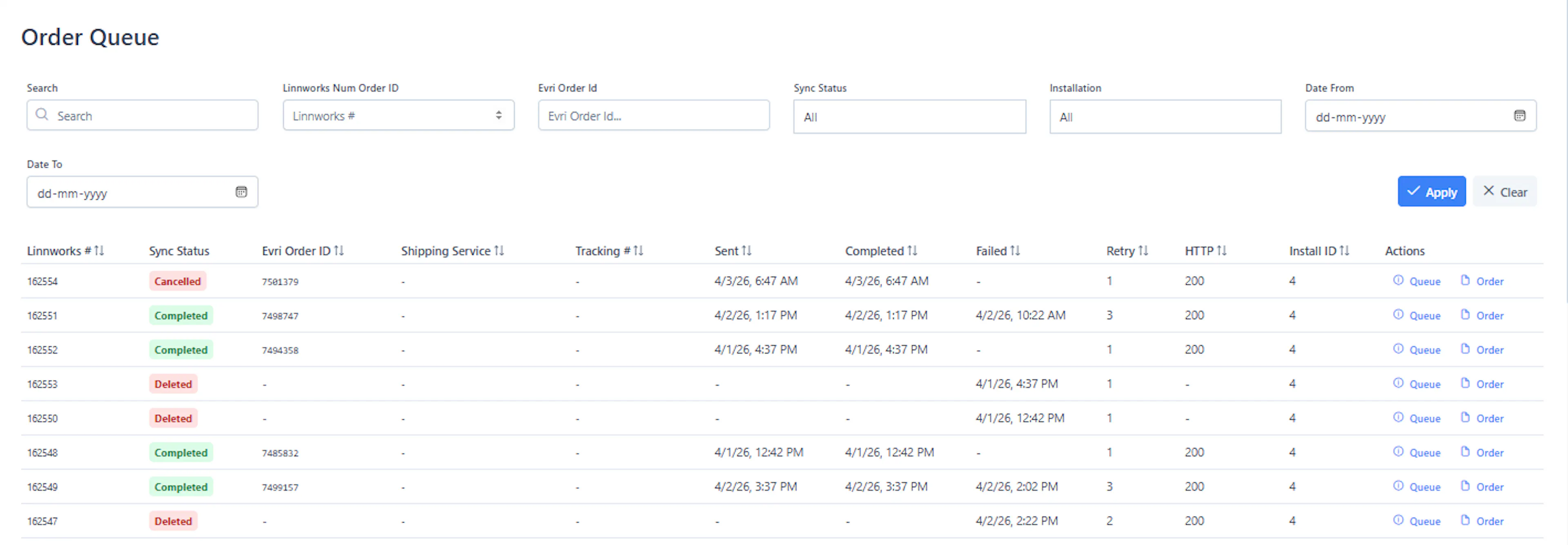Viewport: 1568px width, 545px height.
Task: Step the Linnworks # number spinner
Action: click(x=499, y=115)
